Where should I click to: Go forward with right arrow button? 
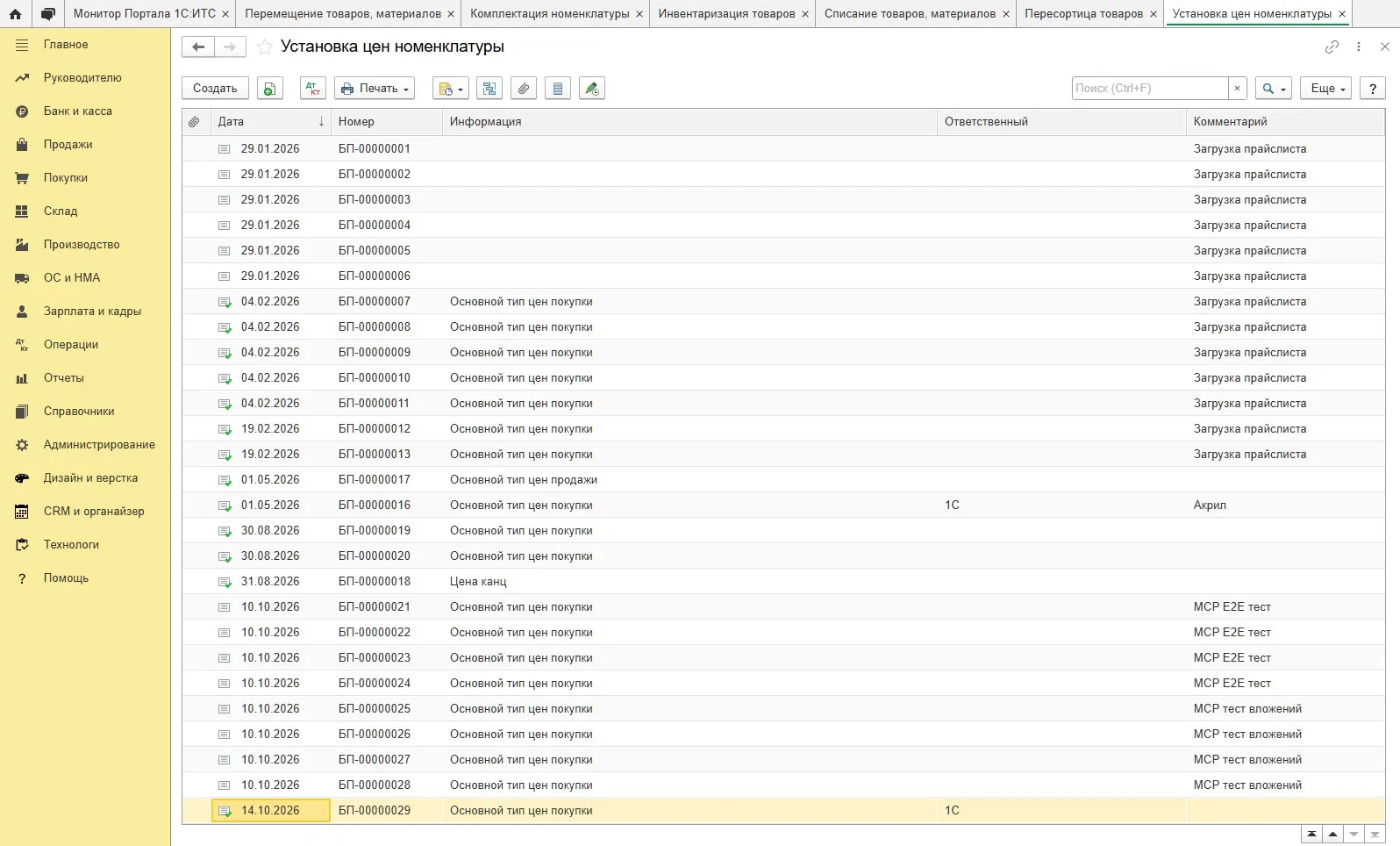click(x=230, y=47)
